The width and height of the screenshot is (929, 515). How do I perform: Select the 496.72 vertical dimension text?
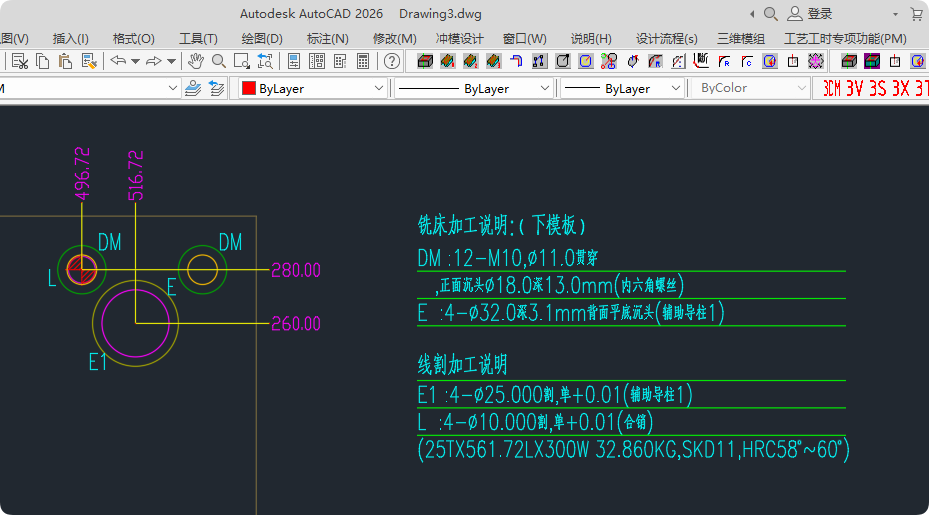click(x=82, y=173)
